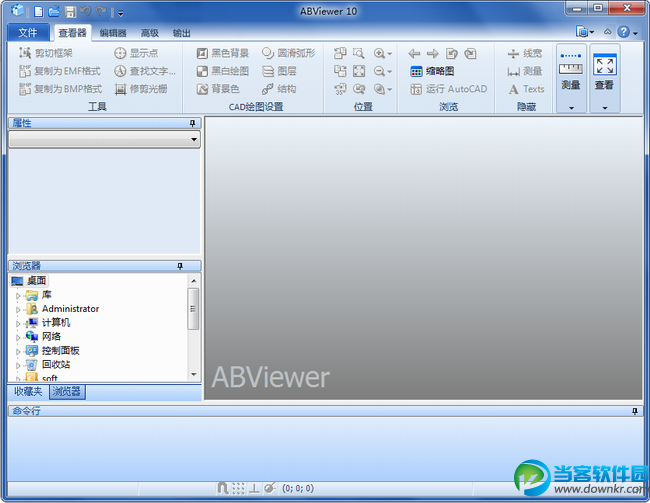Open the 高级 ribbon tab
Viewport: 650px width, 503px height.
coord(150,33)
